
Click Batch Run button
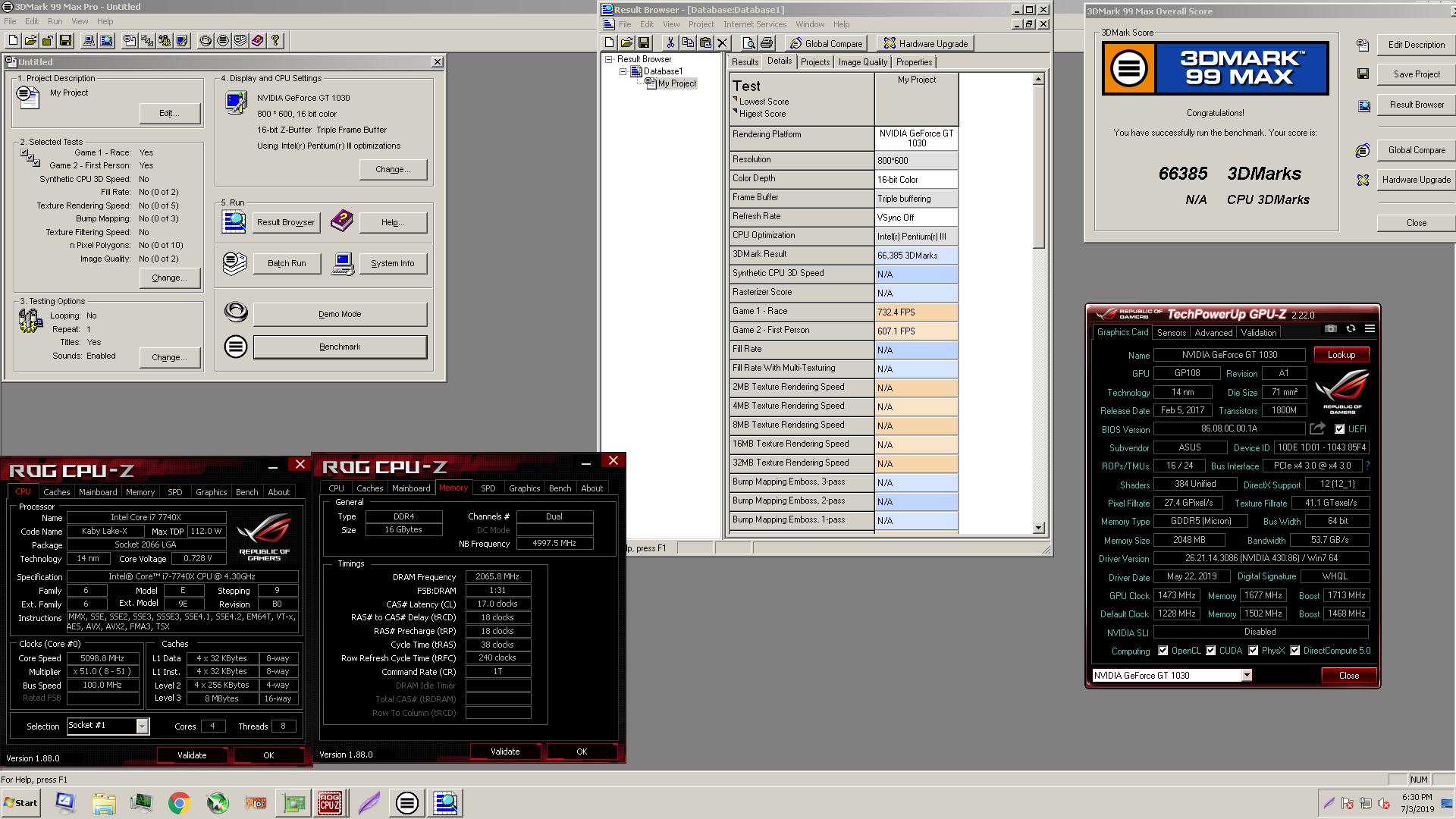tap(287, 263)
